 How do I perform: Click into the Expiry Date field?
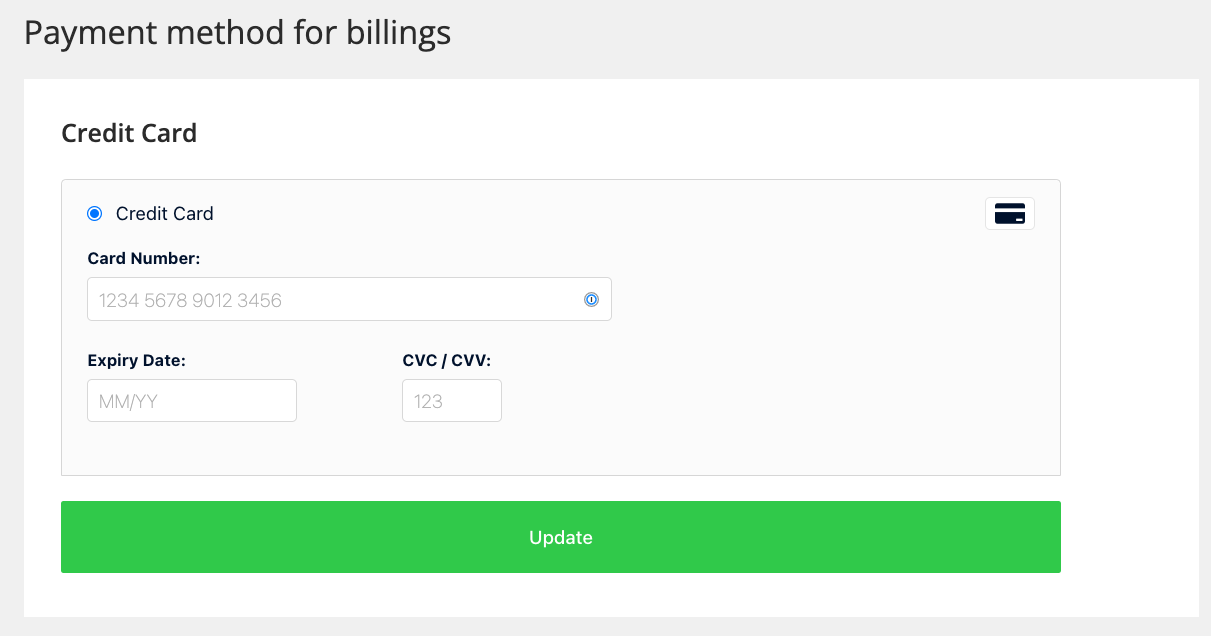tap(192, 400)
